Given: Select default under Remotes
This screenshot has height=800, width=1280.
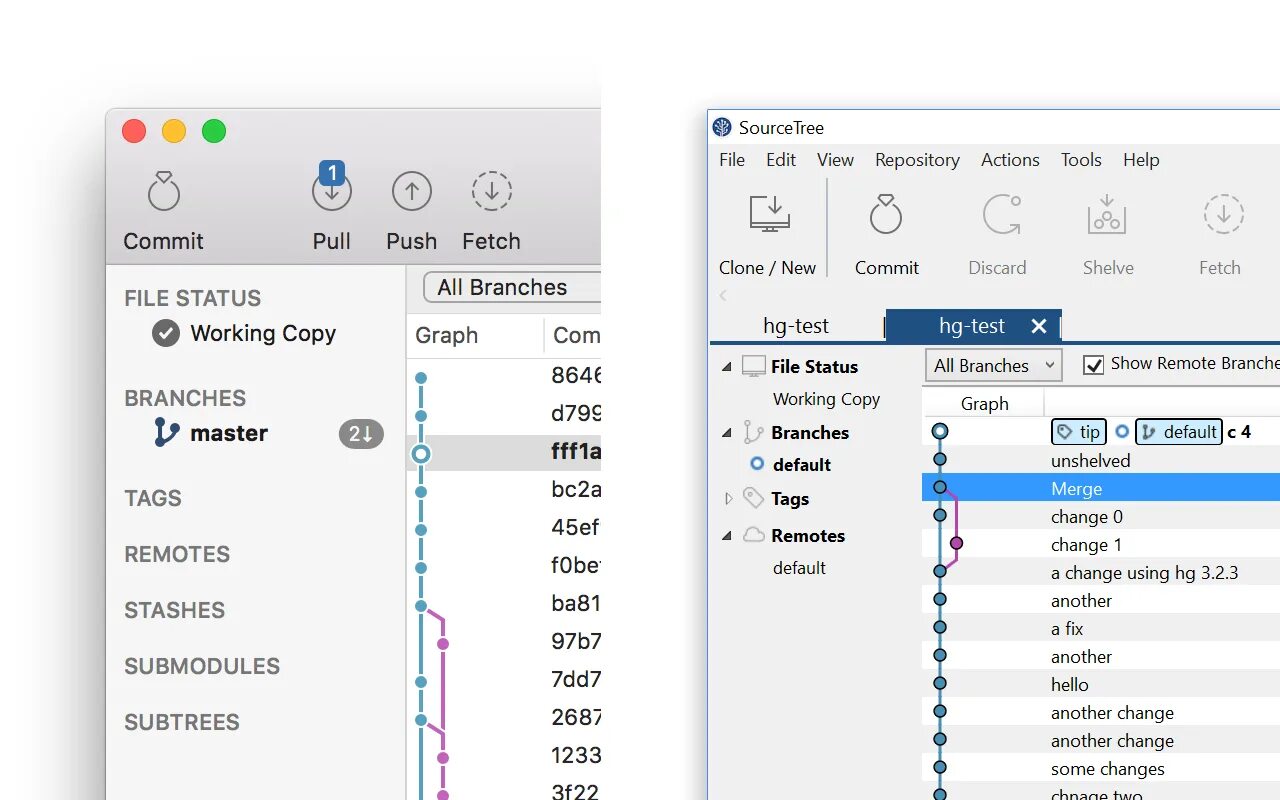Looking at the screenshot, I should pos(799,568).
